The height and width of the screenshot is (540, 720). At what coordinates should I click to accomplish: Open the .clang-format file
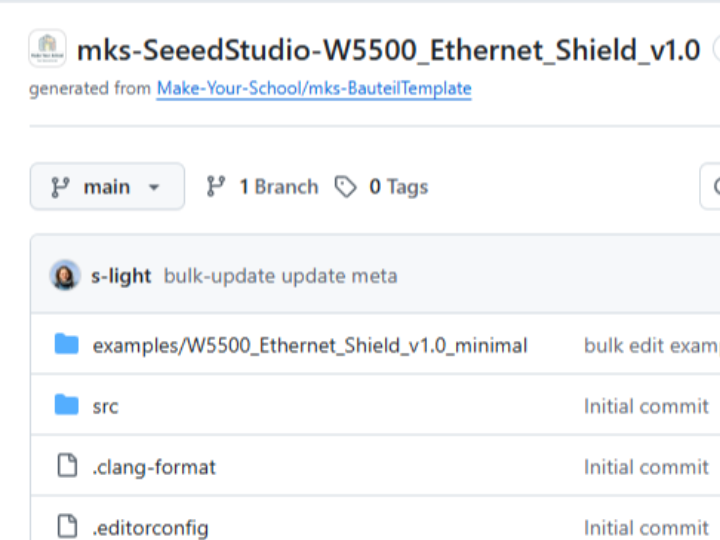coord(154,467)
